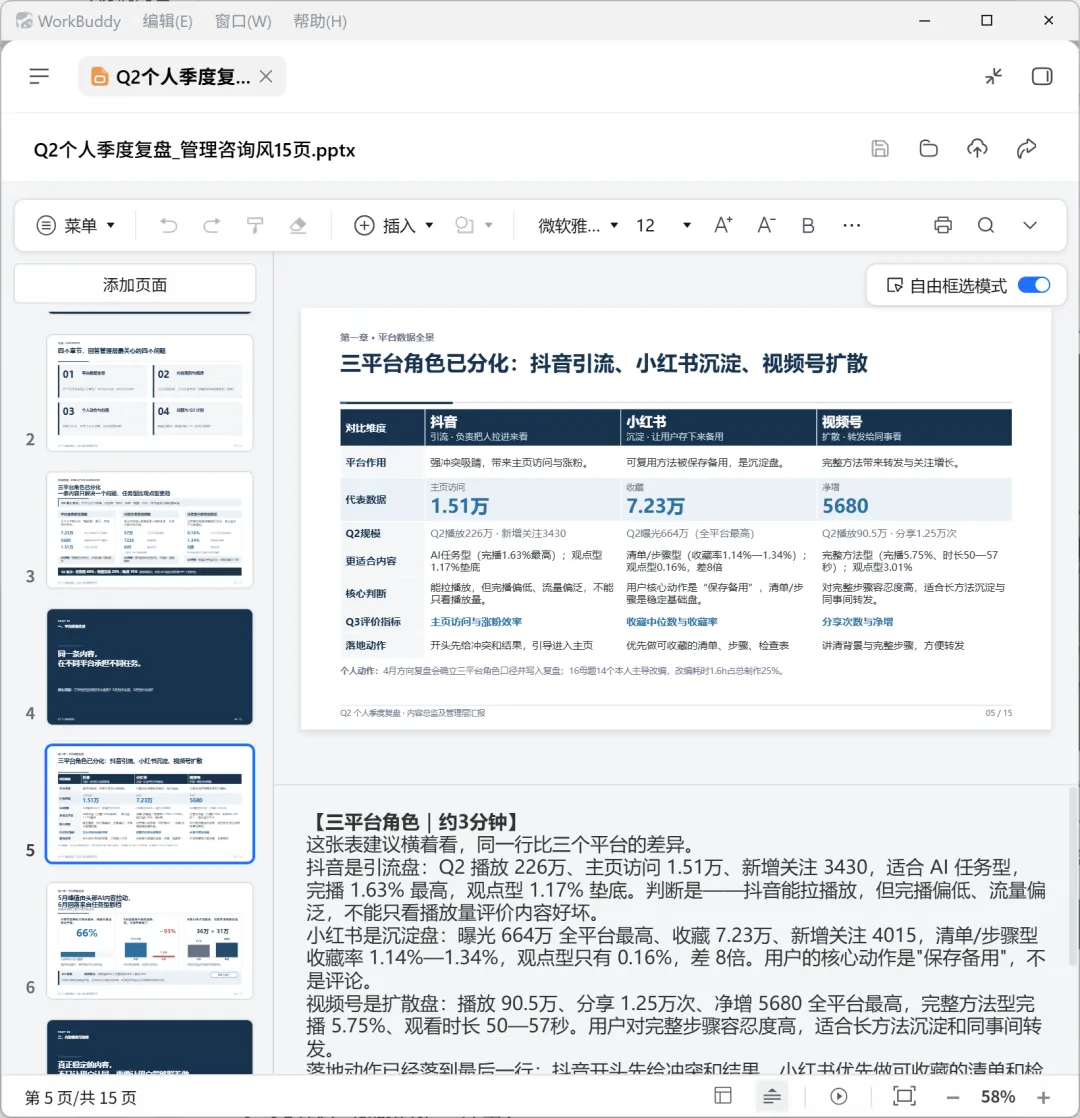
Task: Click the eraser clear formatting icon
Action: coord(298,225)
